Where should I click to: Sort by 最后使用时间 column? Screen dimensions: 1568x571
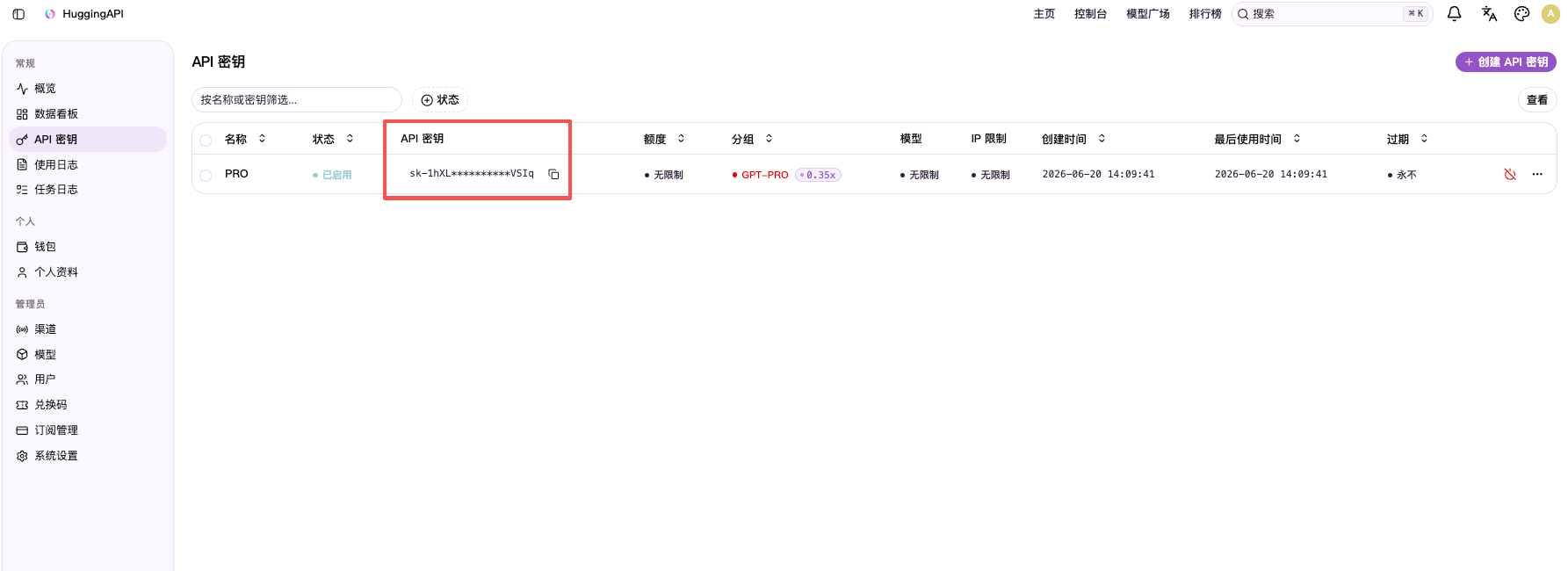tap(1257, 139)
